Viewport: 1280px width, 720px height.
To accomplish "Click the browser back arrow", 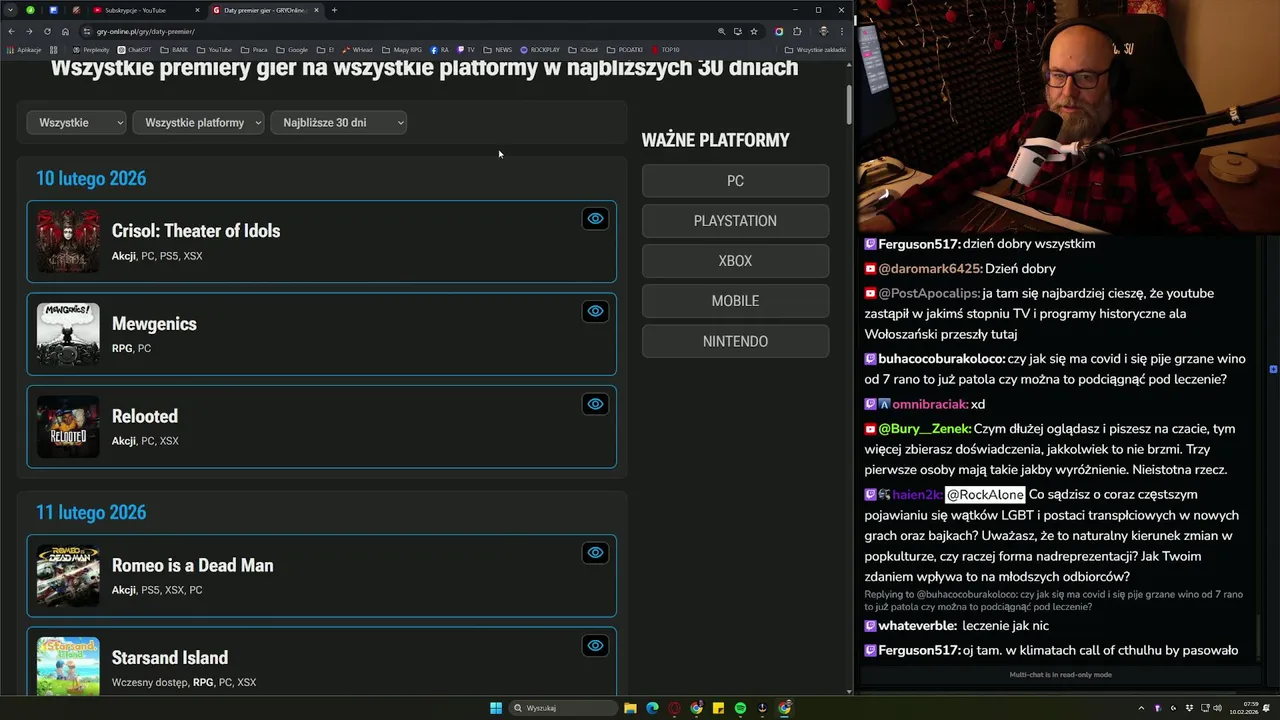I will pyautogui.click(x=11, y=31).
